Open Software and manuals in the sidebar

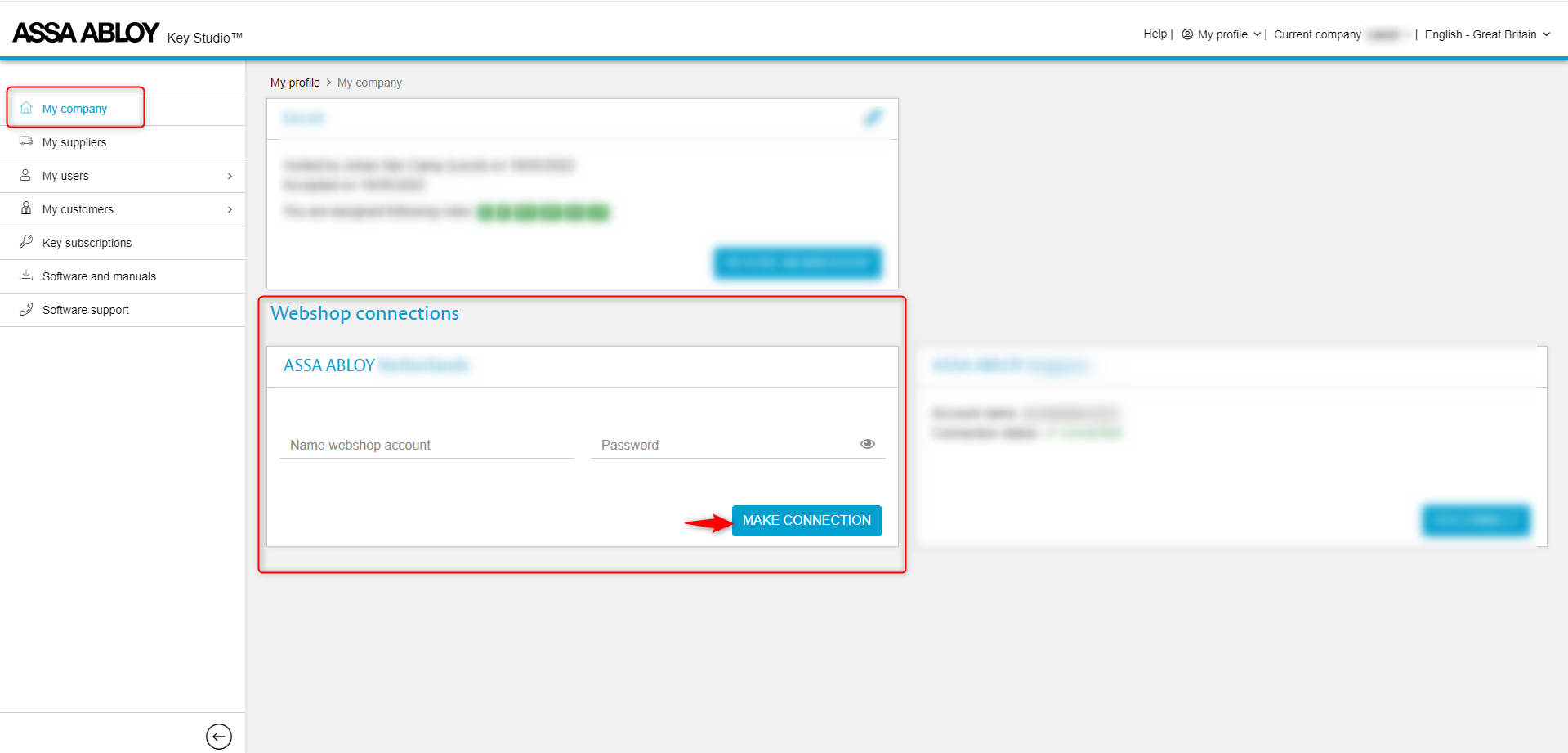tap(123, 276)
